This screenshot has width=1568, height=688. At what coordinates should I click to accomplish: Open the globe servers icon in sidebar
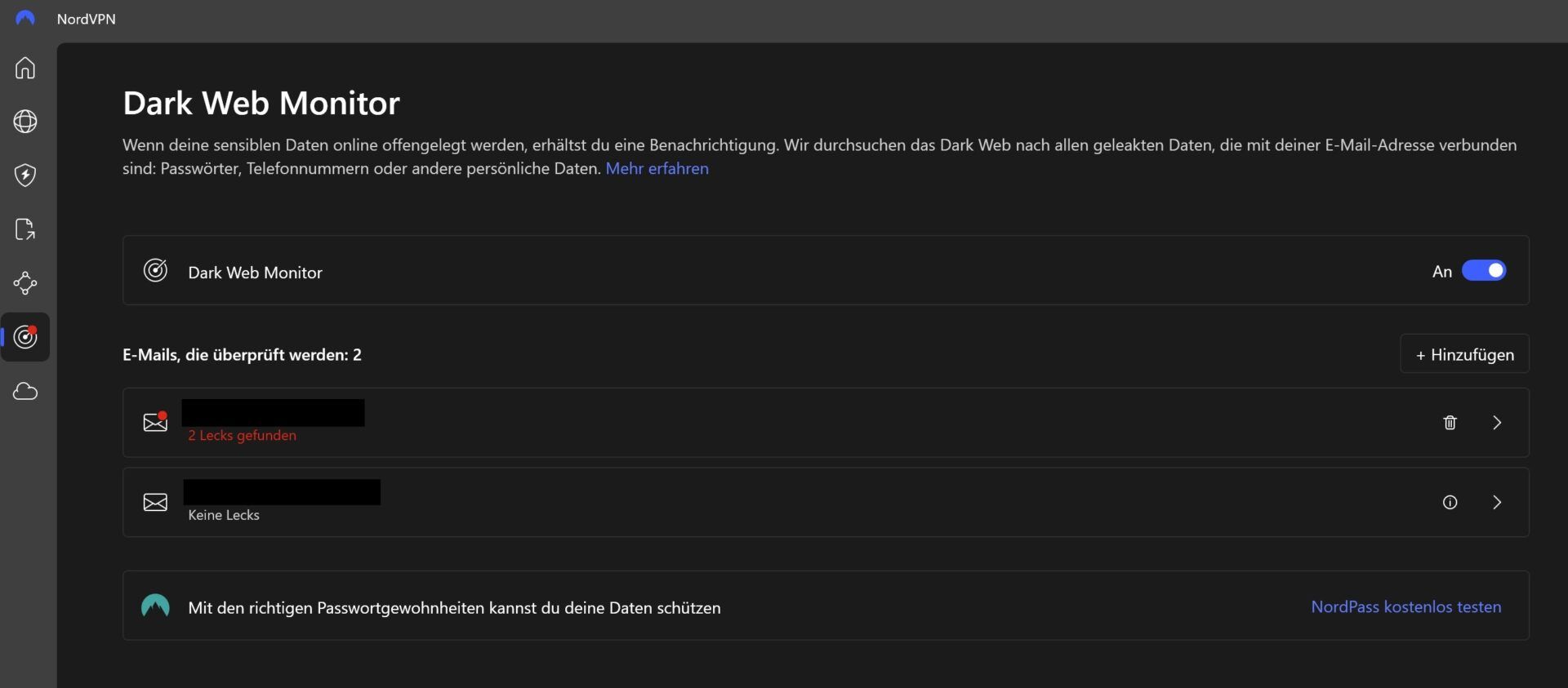[x=25, y=122]
